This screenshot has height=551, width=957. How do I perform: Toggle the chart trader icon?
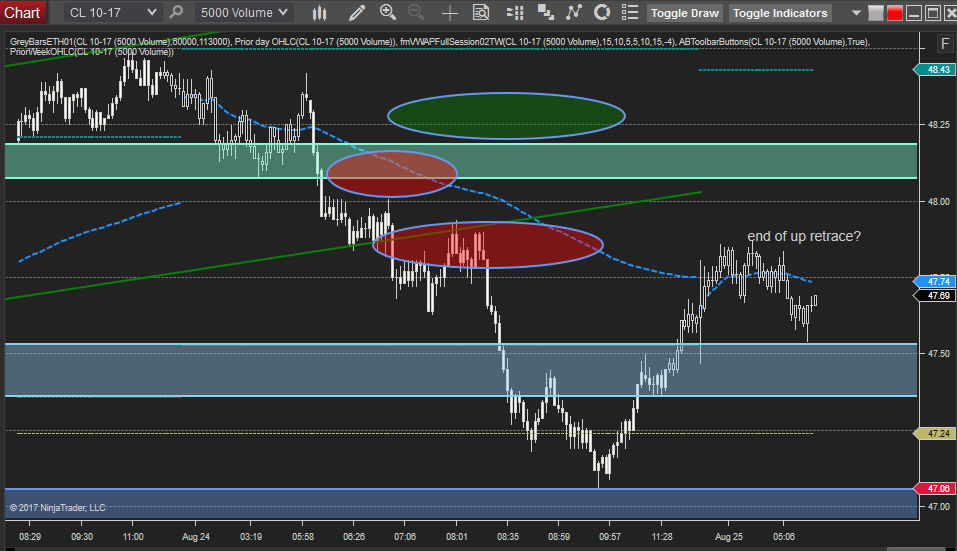515,12
